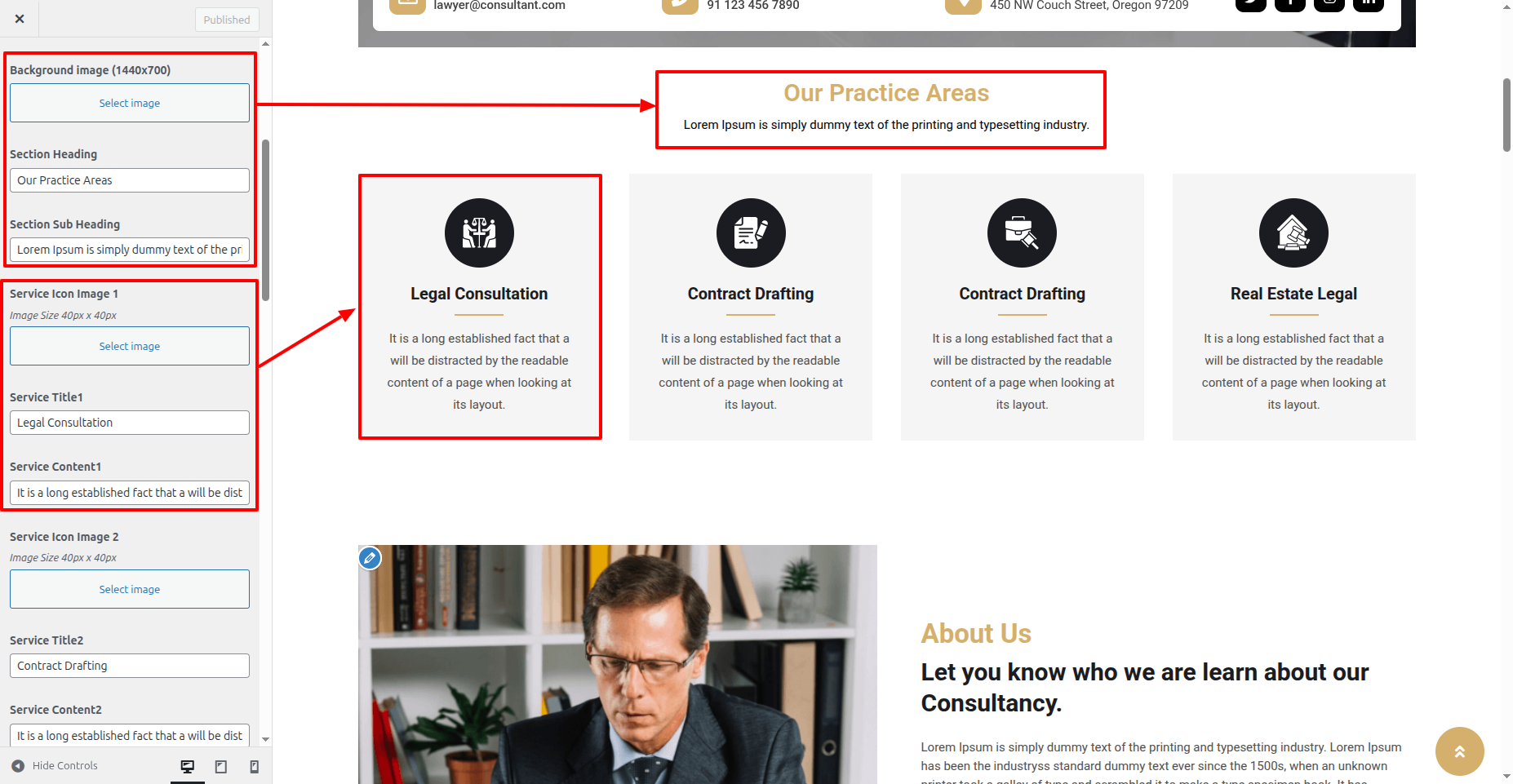Viewport: 1513px width, 784px height.
Task: Select image for Service Icon Image 2
Action: [x=130, y=589]
